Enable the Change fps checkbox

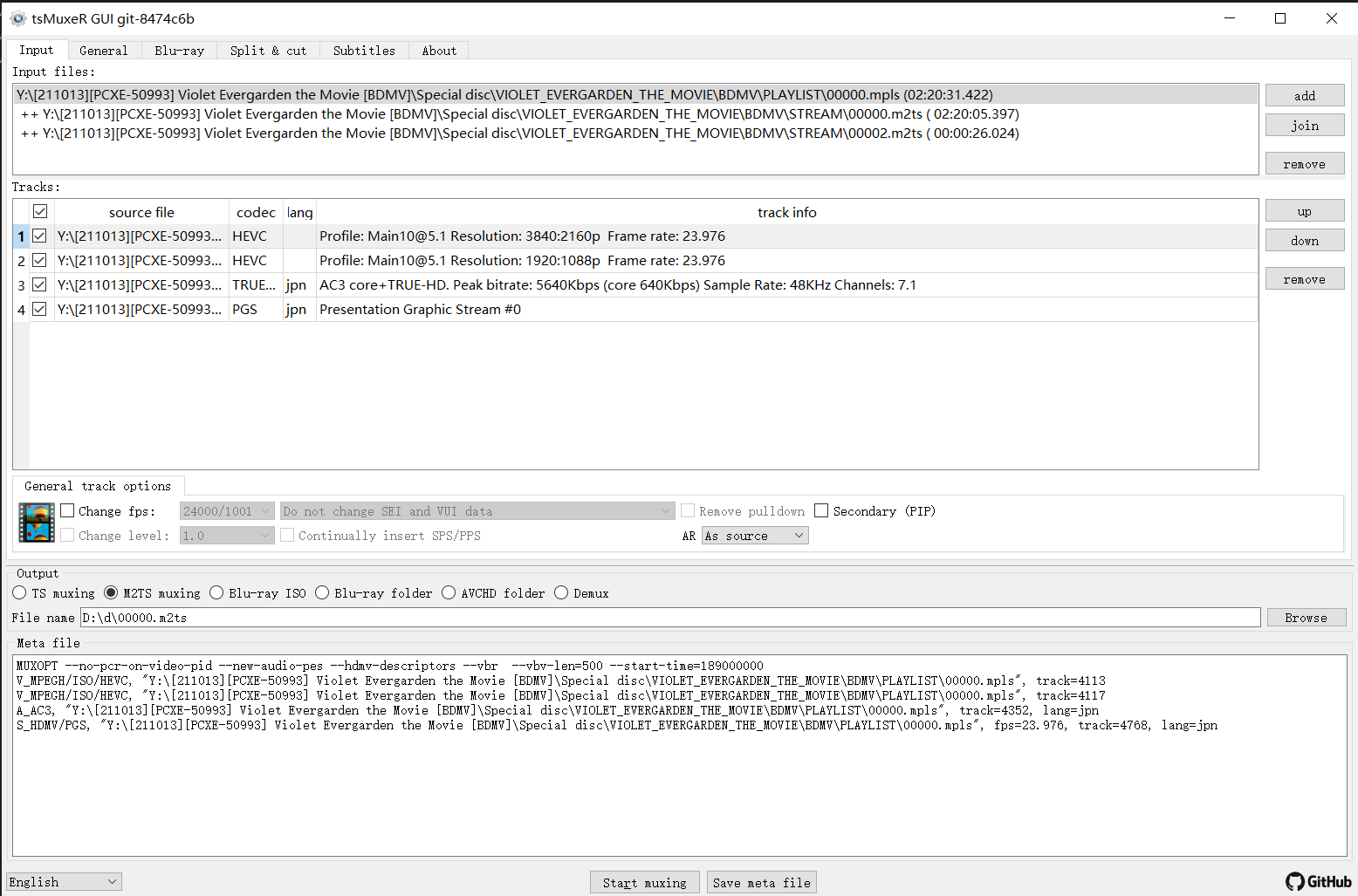(x=67, y=510)
